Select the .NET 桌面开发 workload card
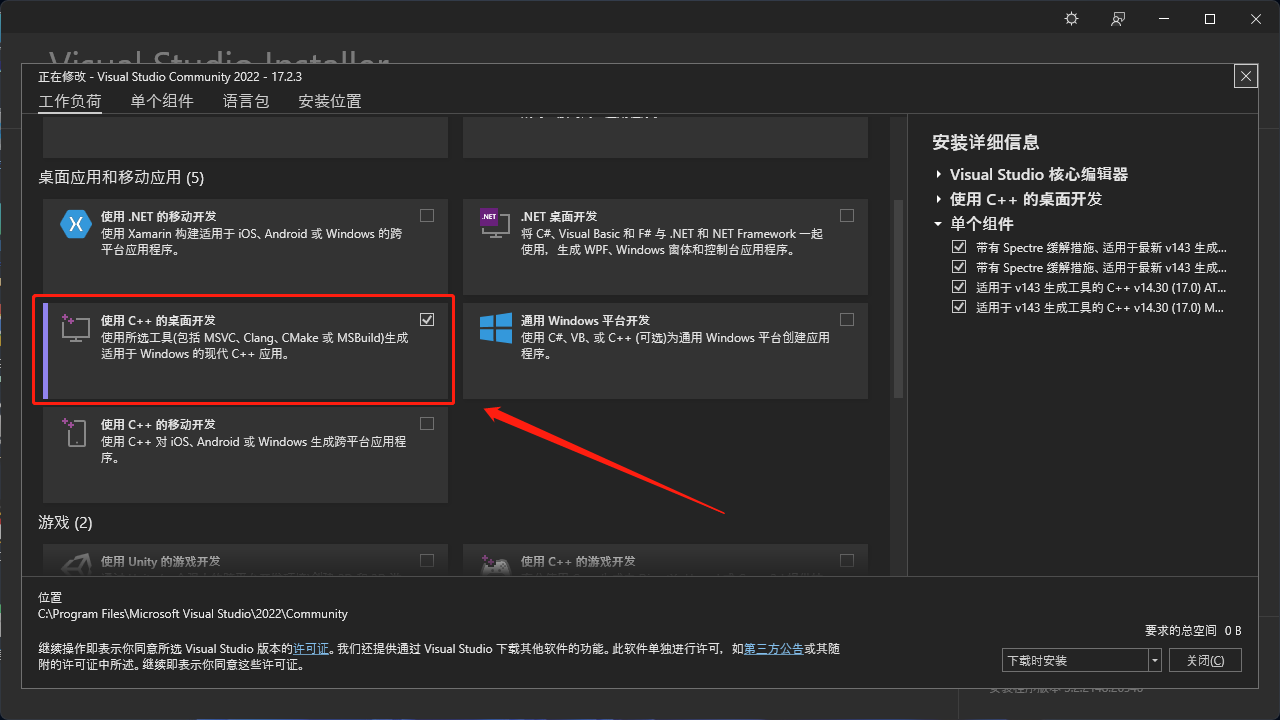The height and width of the screenshot is (720, 1280). coord(665,247)
